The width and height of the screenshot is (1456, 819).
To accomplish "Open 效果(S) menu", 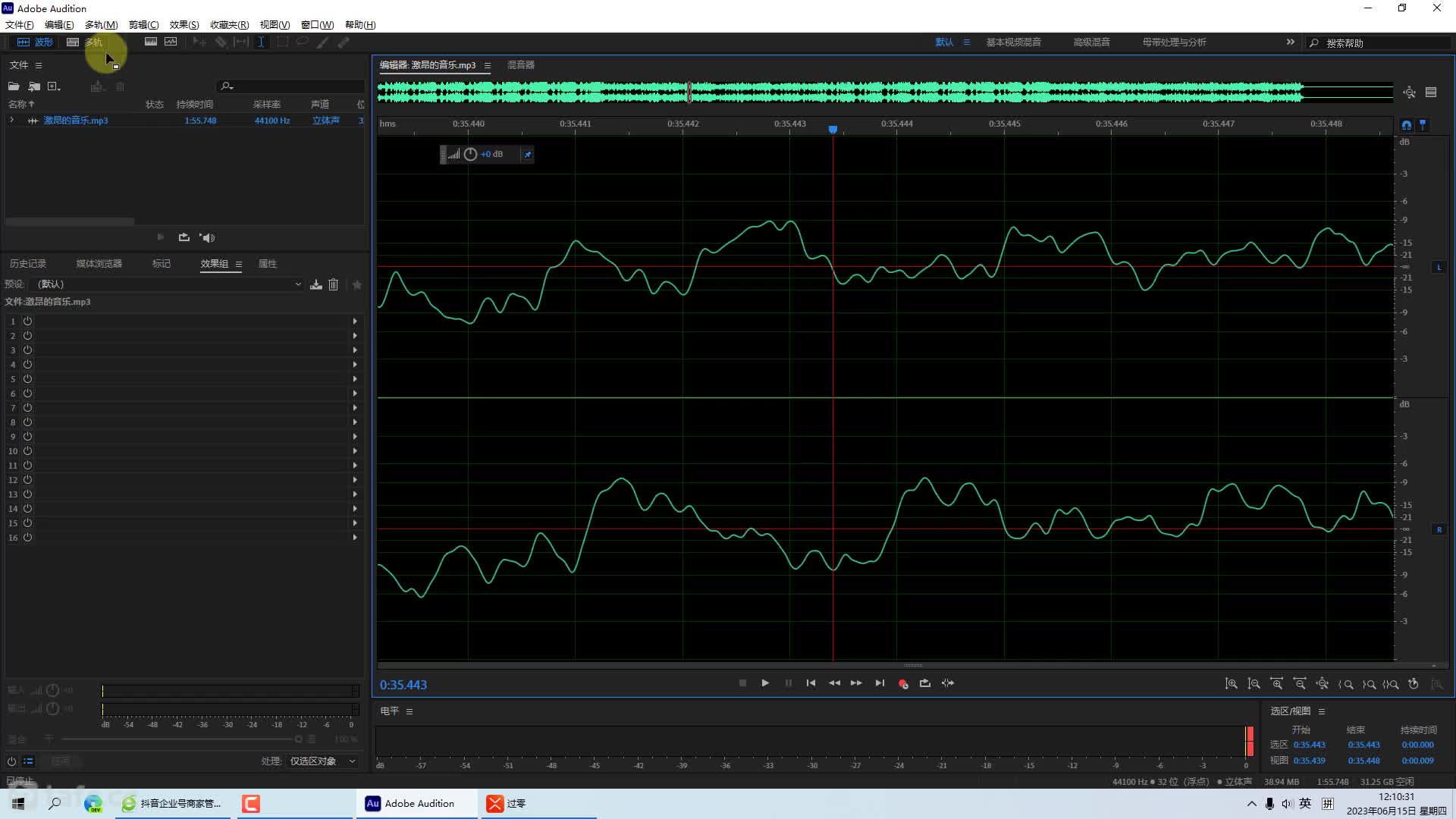I will tap(184, 25).
